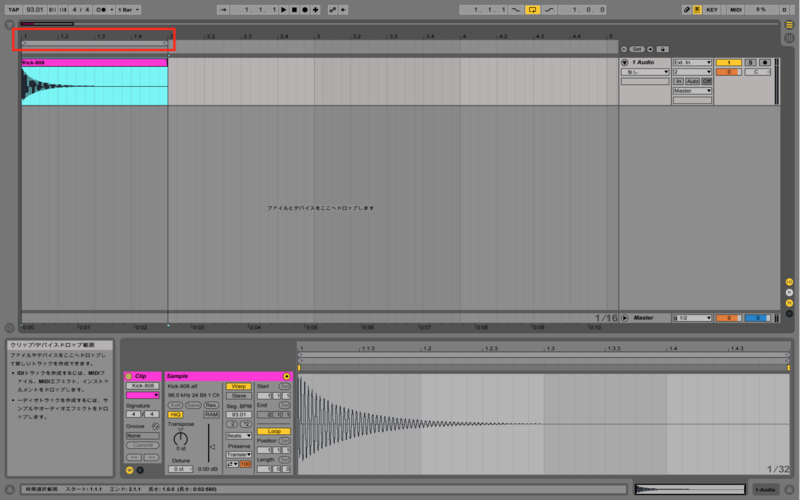800x500 pixels.
Task: Arm the Arrangement Record button
Action: click(x=305, y=10)
